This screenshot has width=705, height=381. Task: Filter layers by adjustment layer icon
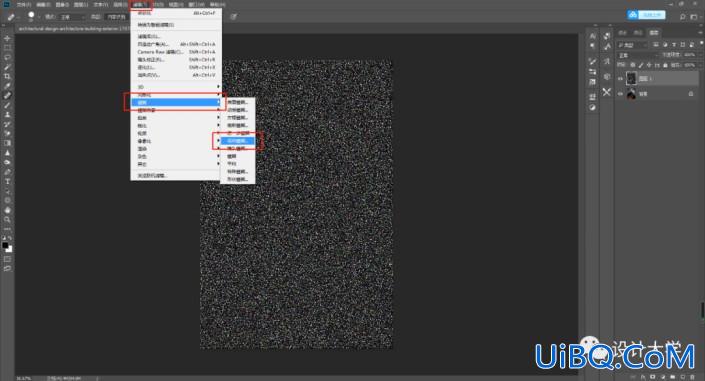(665, 45)
